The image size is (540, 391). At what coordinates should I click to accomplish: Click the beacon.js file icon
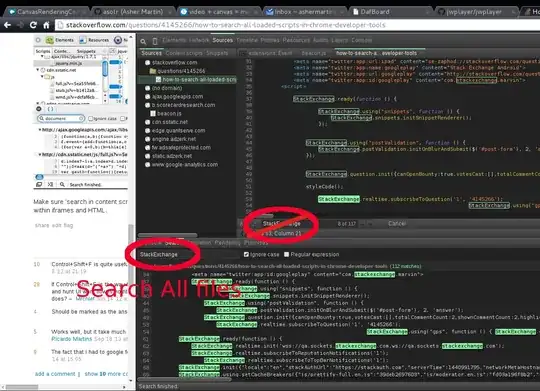click(153, 113)
